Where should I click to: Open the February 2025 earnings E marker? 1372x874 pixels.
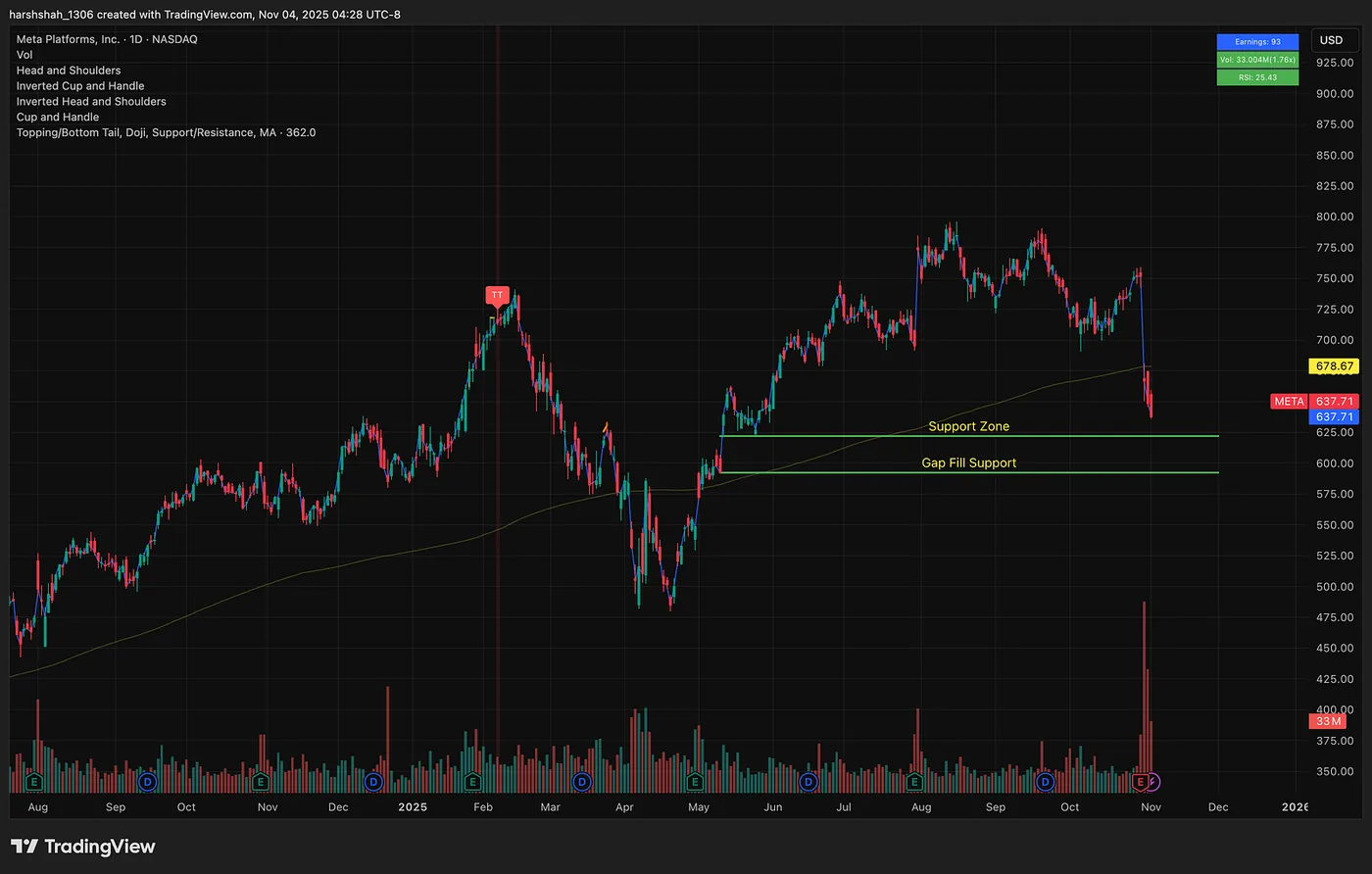pos(472,782)
